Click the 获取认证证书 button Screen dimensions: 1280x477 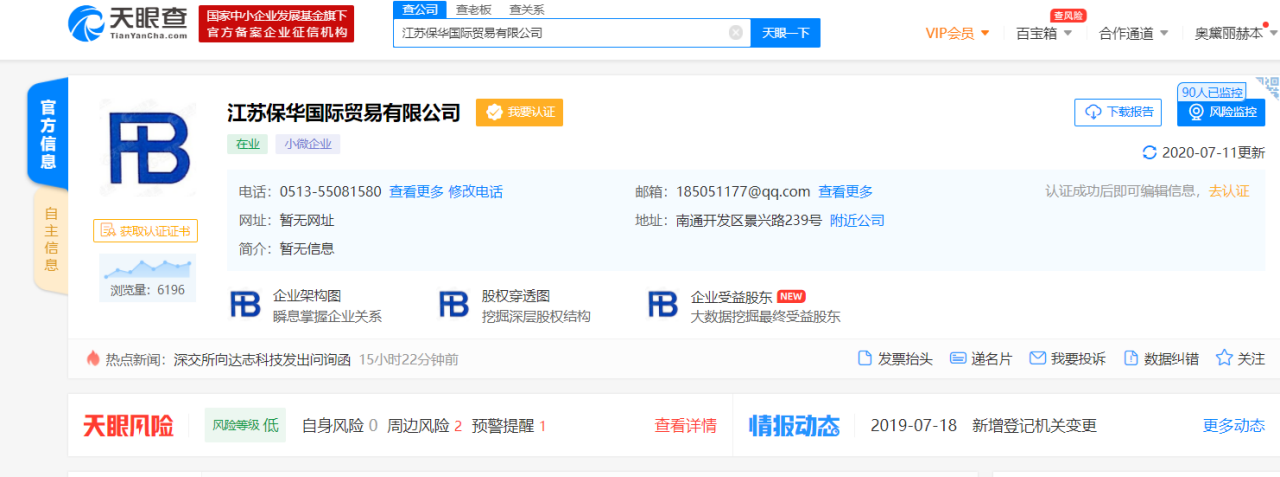[146, 231]
